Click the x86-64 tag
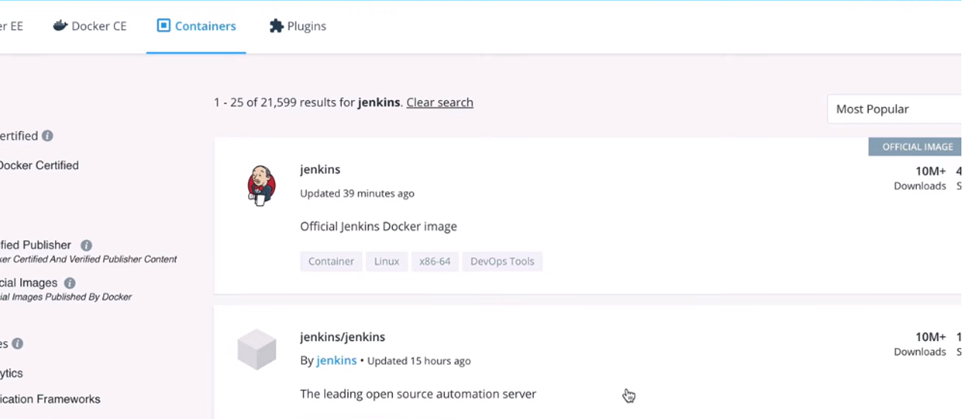This screenshot has height=419, width=971. click(x=435, y=261)
